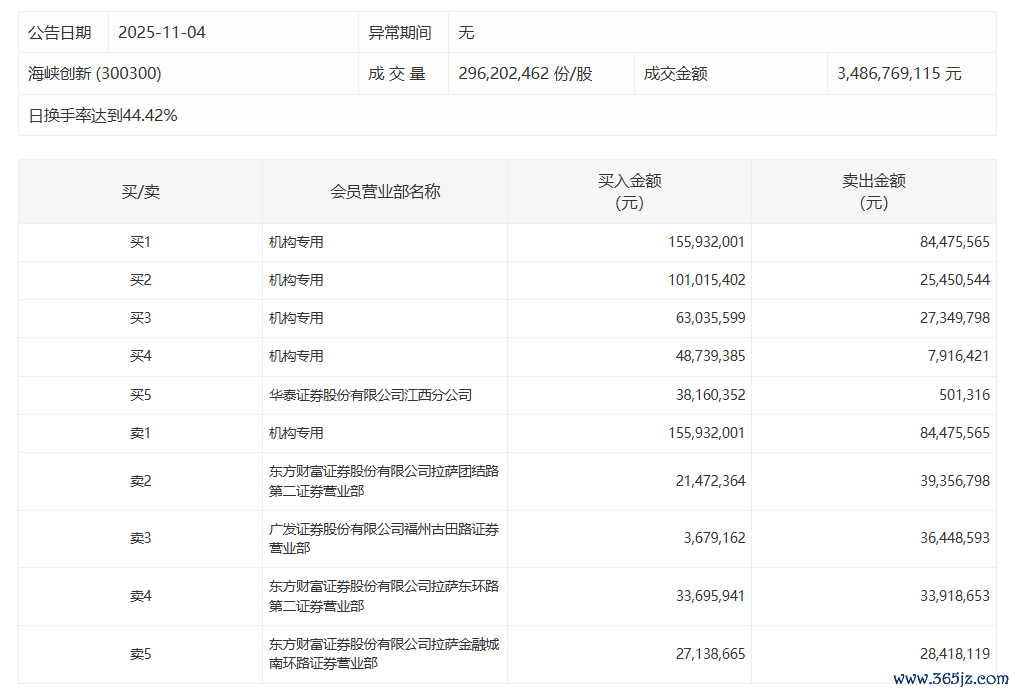Select 155,932,001 in the 卖1 row
This screenshot has height=694, width=1016.
click(x=706, y=433)
